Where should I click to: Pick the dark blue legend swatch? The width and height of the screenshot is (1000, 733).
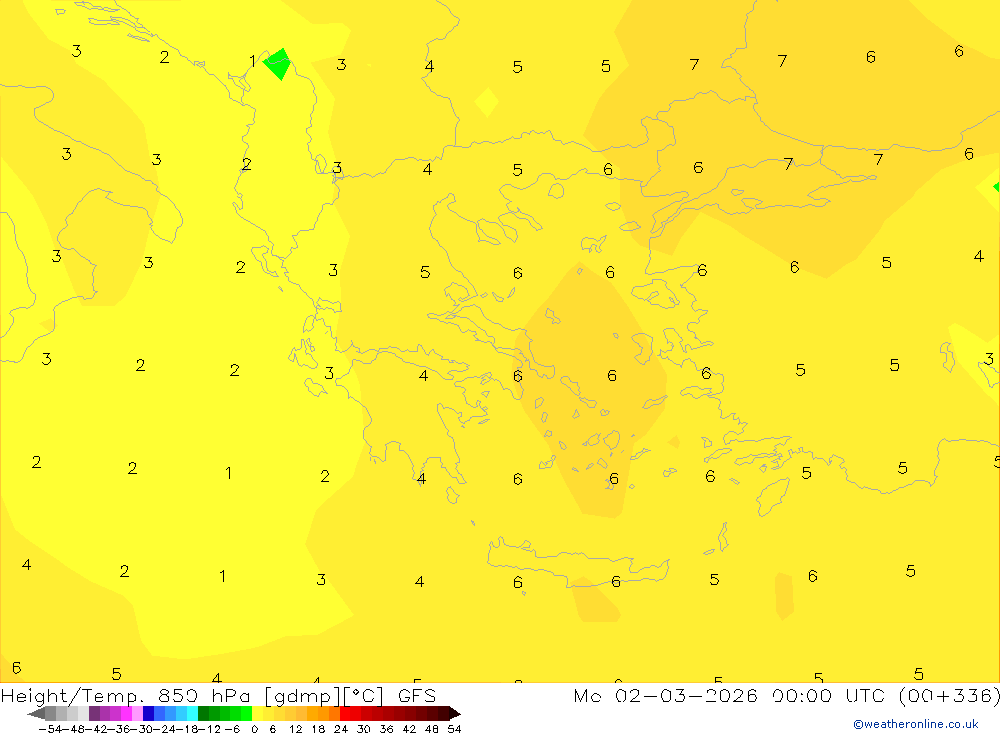pos(148,714)
